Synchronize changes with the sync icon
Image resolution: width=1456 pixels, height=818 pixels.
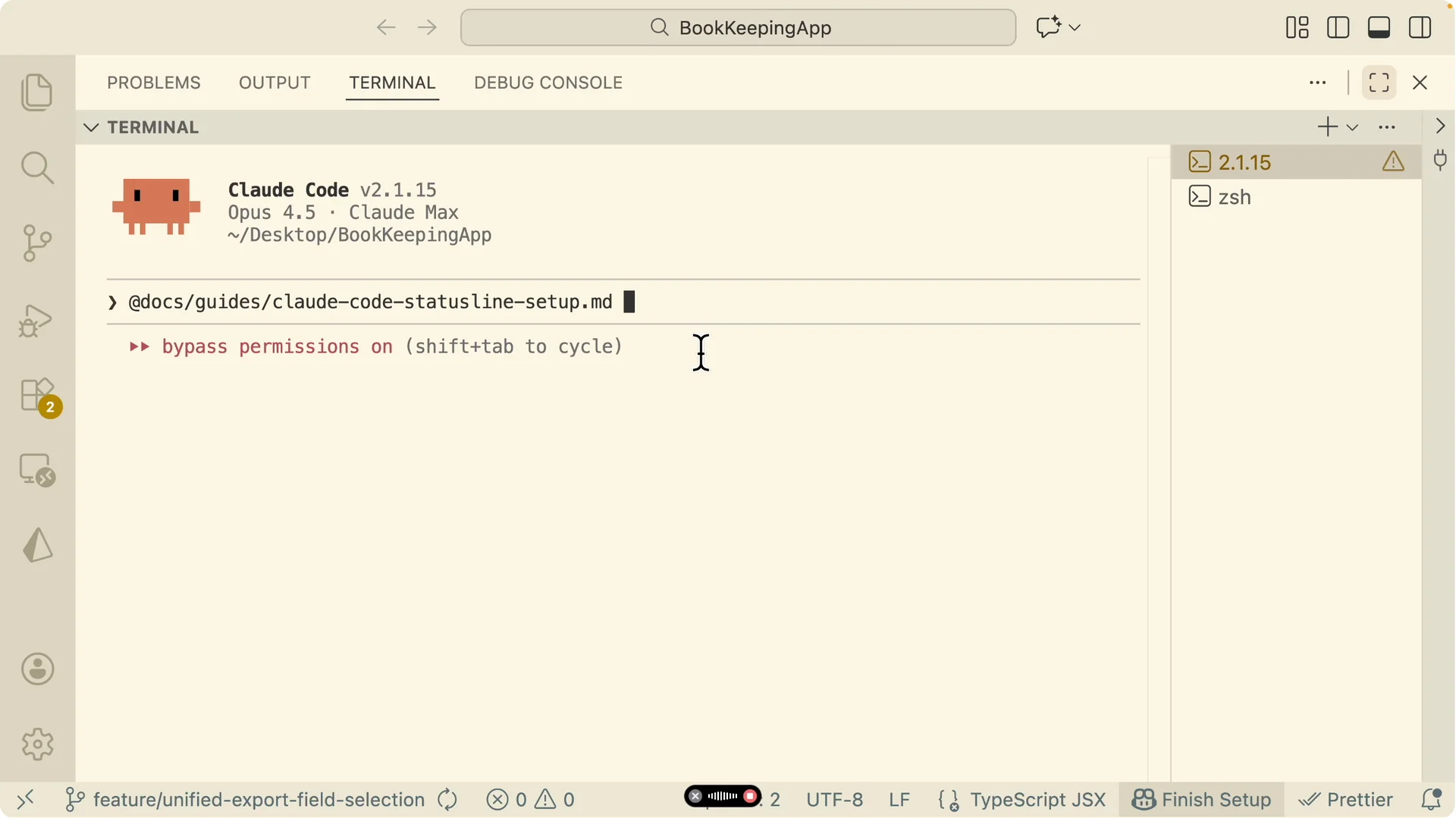click(447, 800)
